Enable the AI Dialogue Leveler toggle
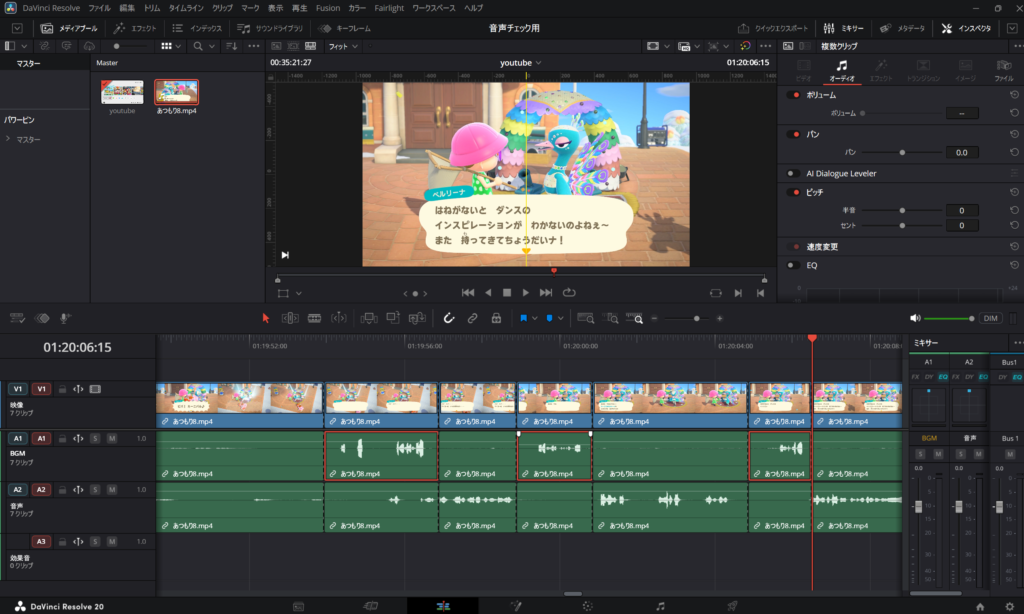Image resolution: width=1024 pixels, height=614 pixels. pyautogui.click(x=792, y=173)
